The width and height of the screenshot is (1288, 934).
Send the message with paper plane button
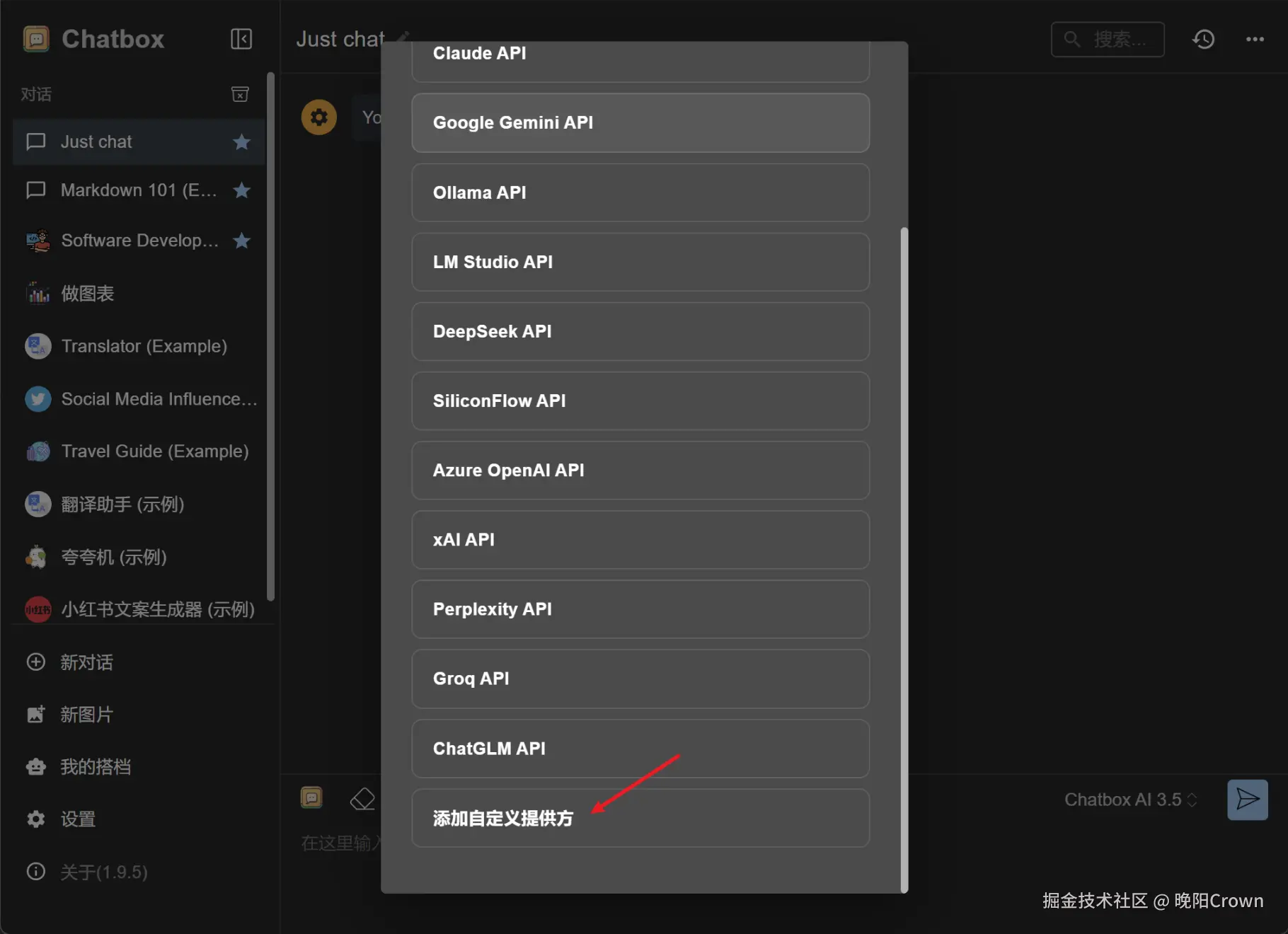pos(1247,800)
